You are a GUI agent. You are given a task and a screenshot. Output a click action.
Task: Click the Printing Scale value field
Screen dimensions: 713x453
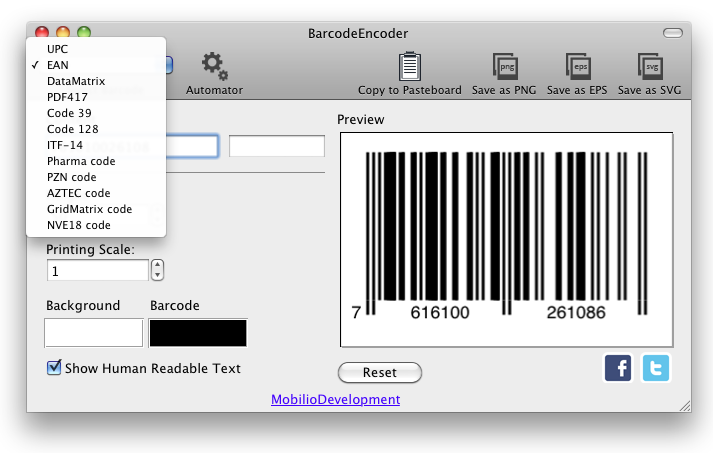(x=98, y=271)
